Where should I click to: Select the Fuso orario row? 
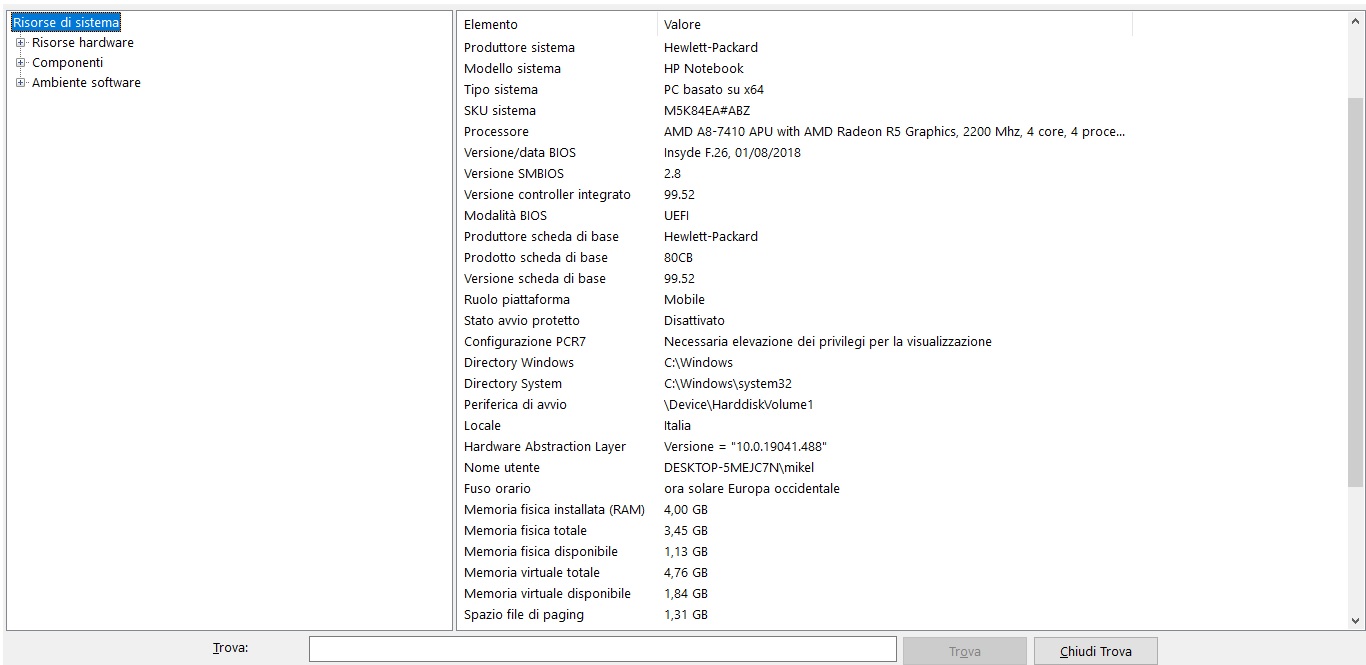tap(795, 488)
